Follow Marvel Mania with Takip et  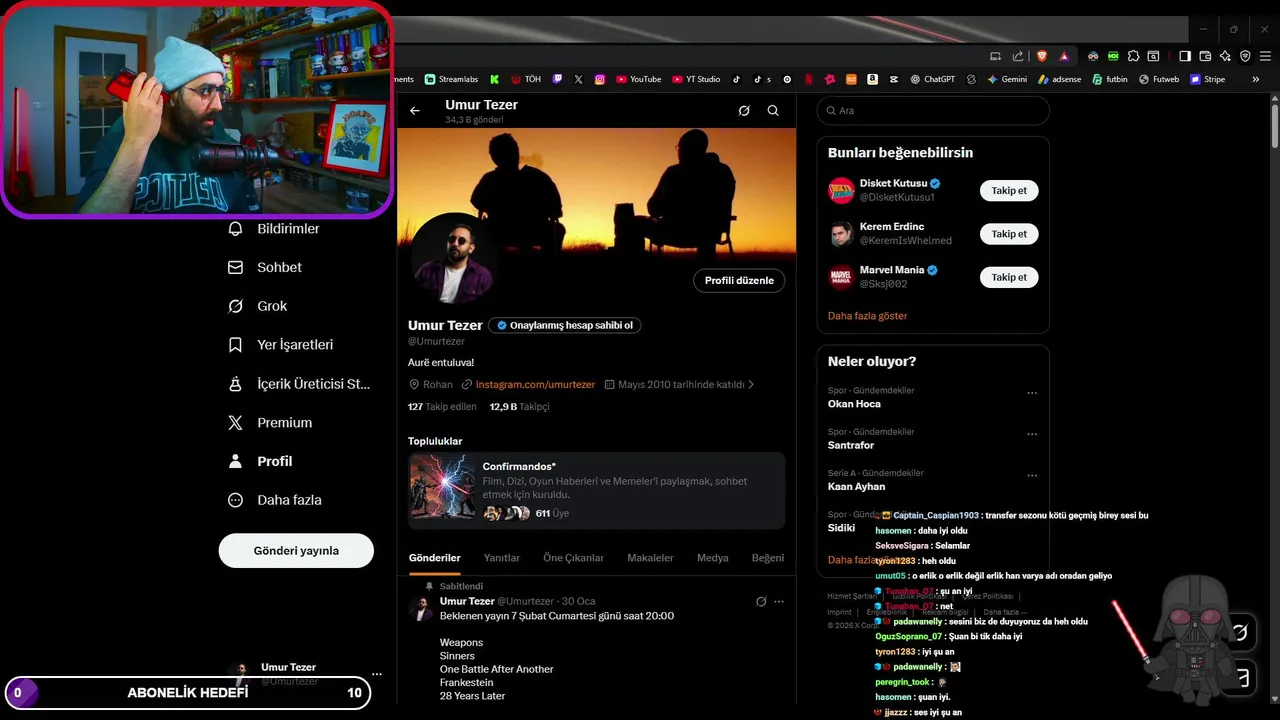coord(1009,277)
